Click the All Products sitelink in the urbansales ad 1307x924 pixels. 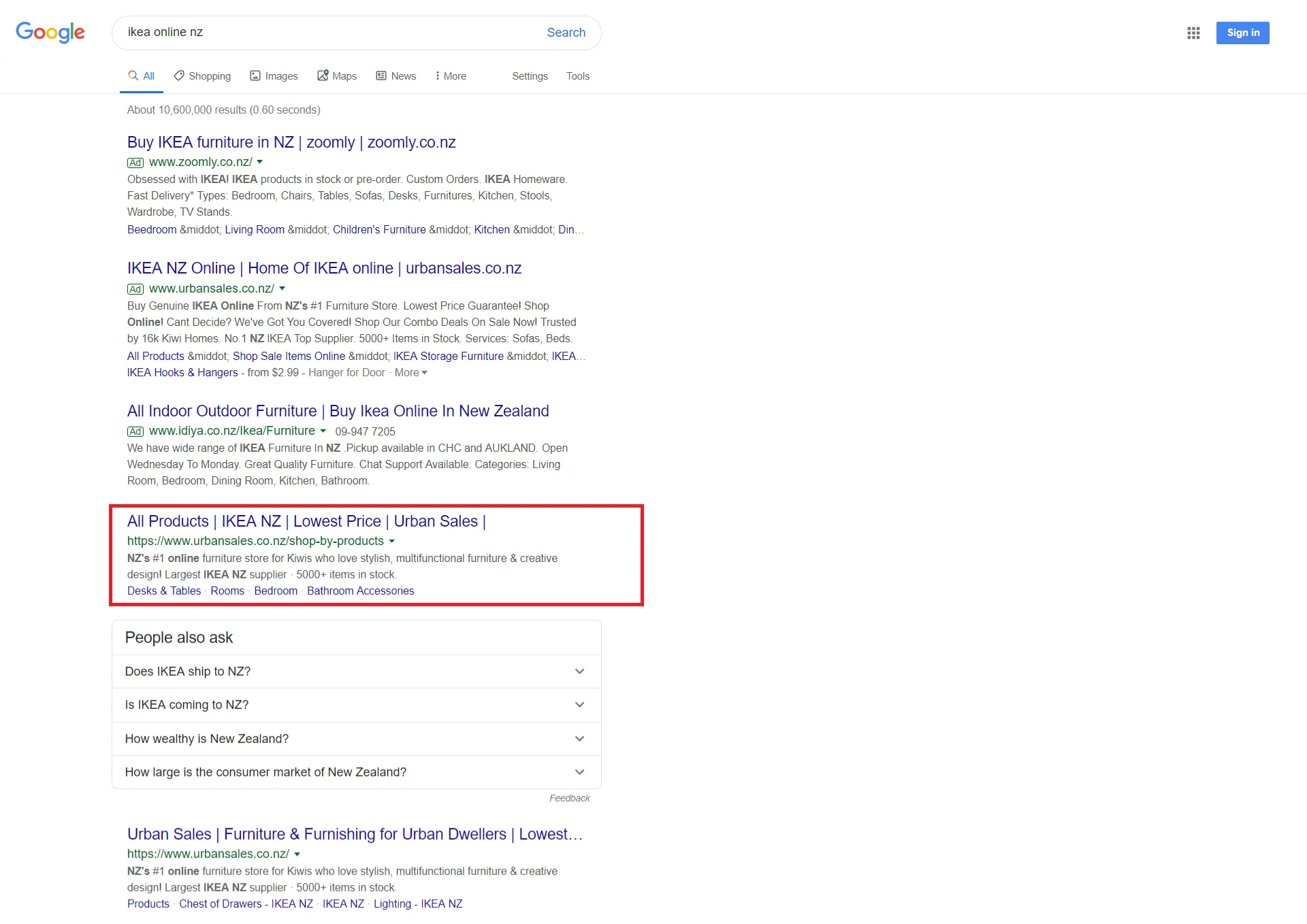156,357
